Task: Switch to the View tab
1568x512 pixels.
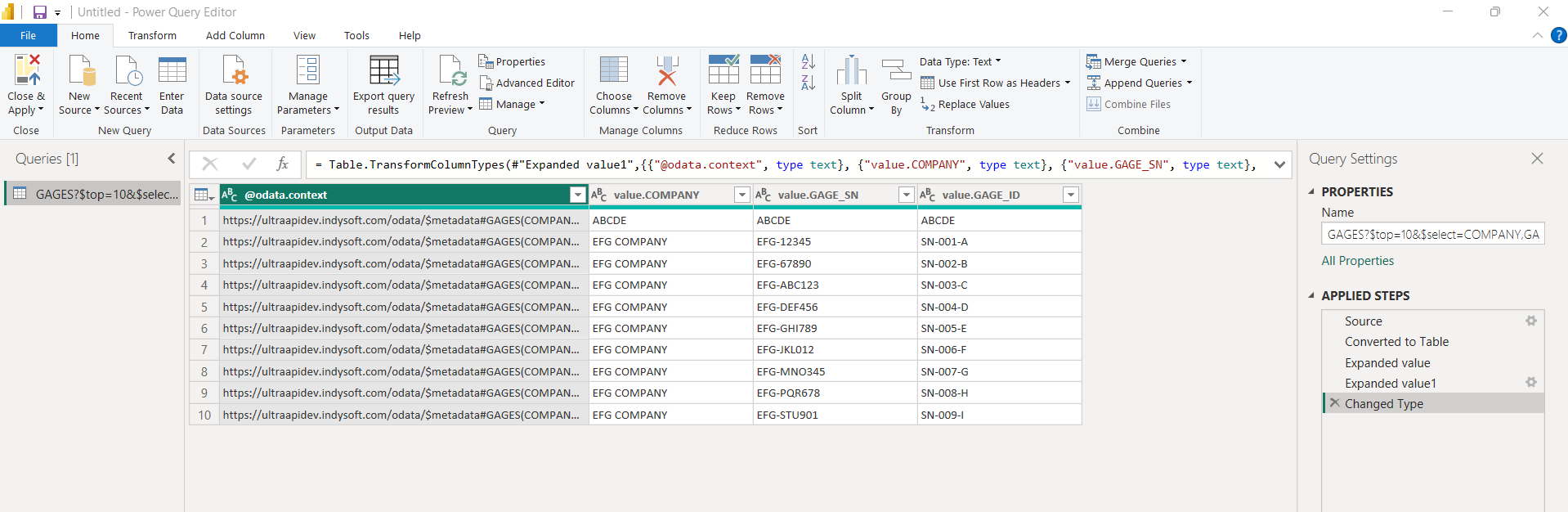Action: tap(304, 35)
